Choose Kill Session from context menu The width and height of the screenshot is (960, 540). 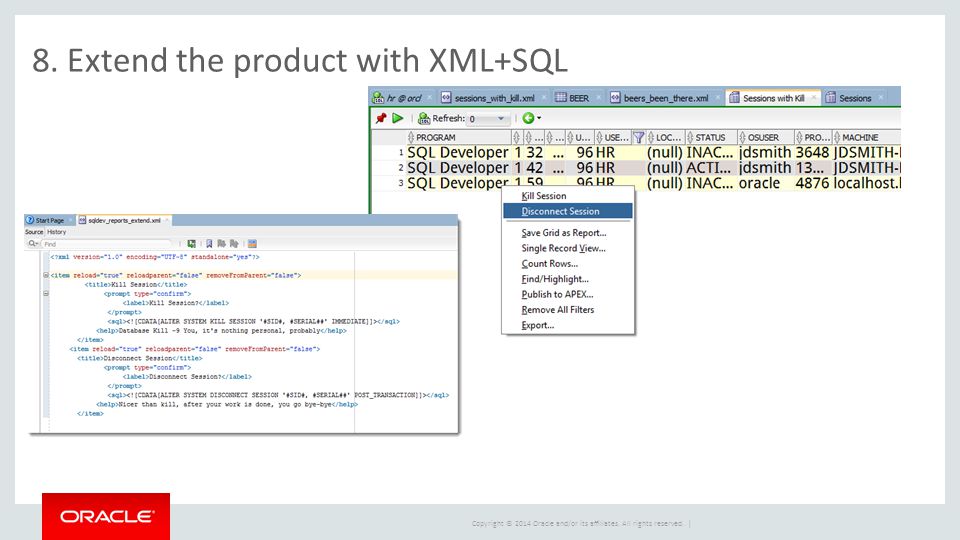click(x=568, y=196)
